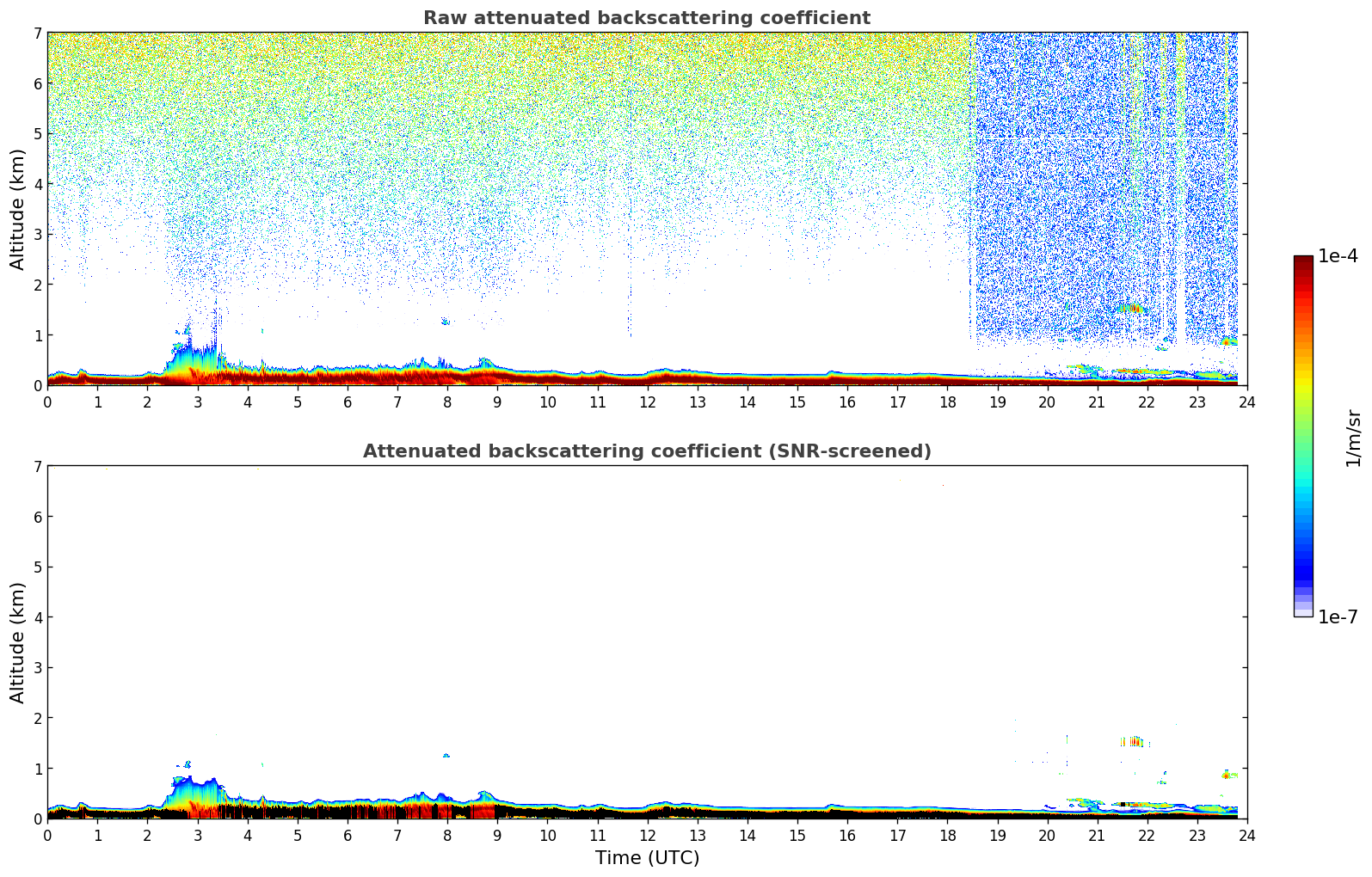Click time tick '10' under the lower plot
The height and width of the screenshot is (877, 1372).
click(x=547, y=835)
